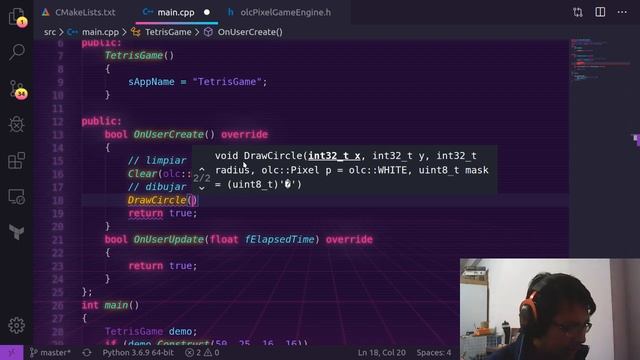The height and width of the screenshot is (360, 640).
Task: Open the Explorer view in activity bar
Action: tap(17, 17)
